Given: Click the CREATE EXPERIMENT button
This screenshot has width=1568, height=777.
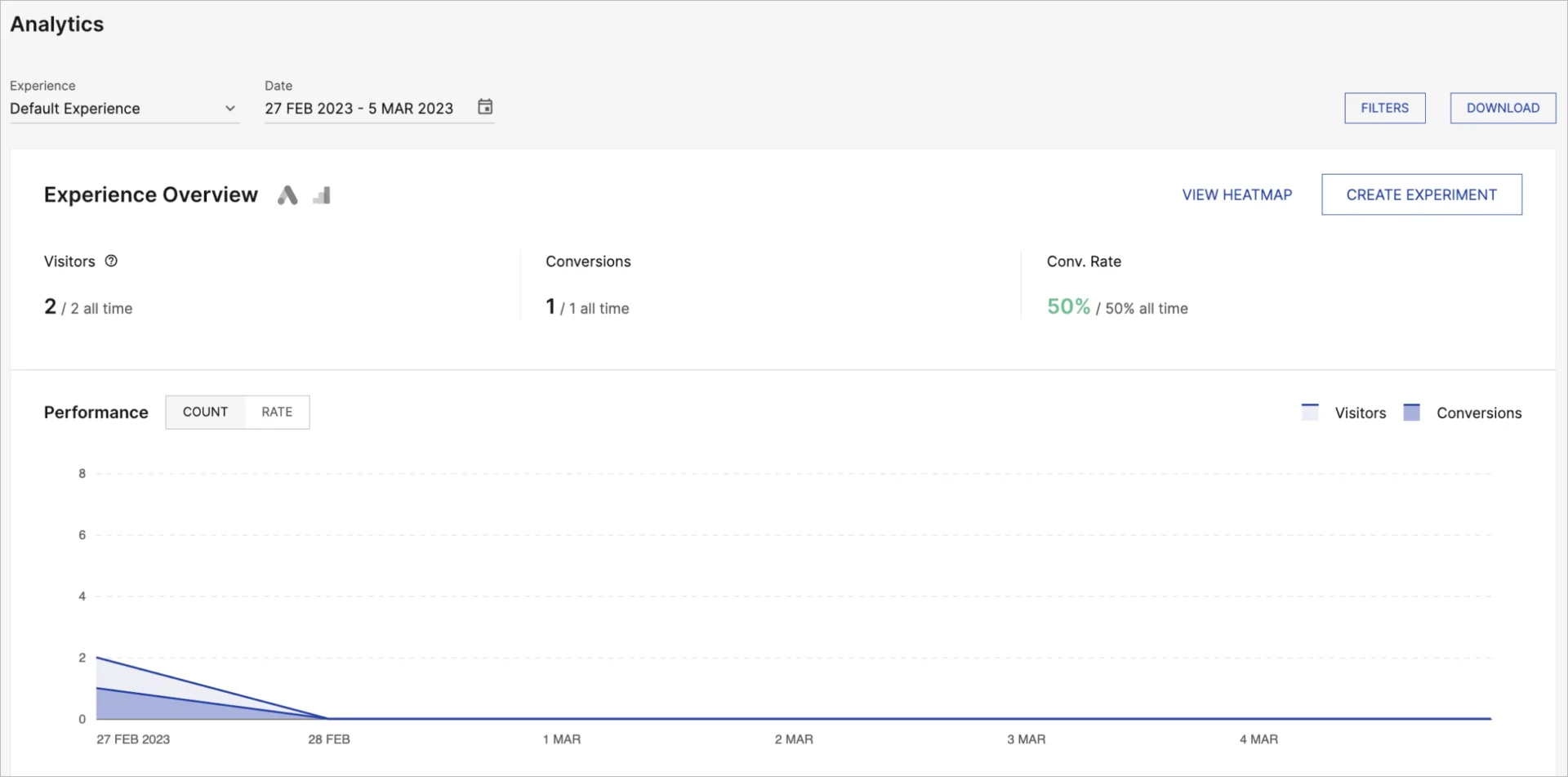Looking at the screenshot, I should 1421,194.
